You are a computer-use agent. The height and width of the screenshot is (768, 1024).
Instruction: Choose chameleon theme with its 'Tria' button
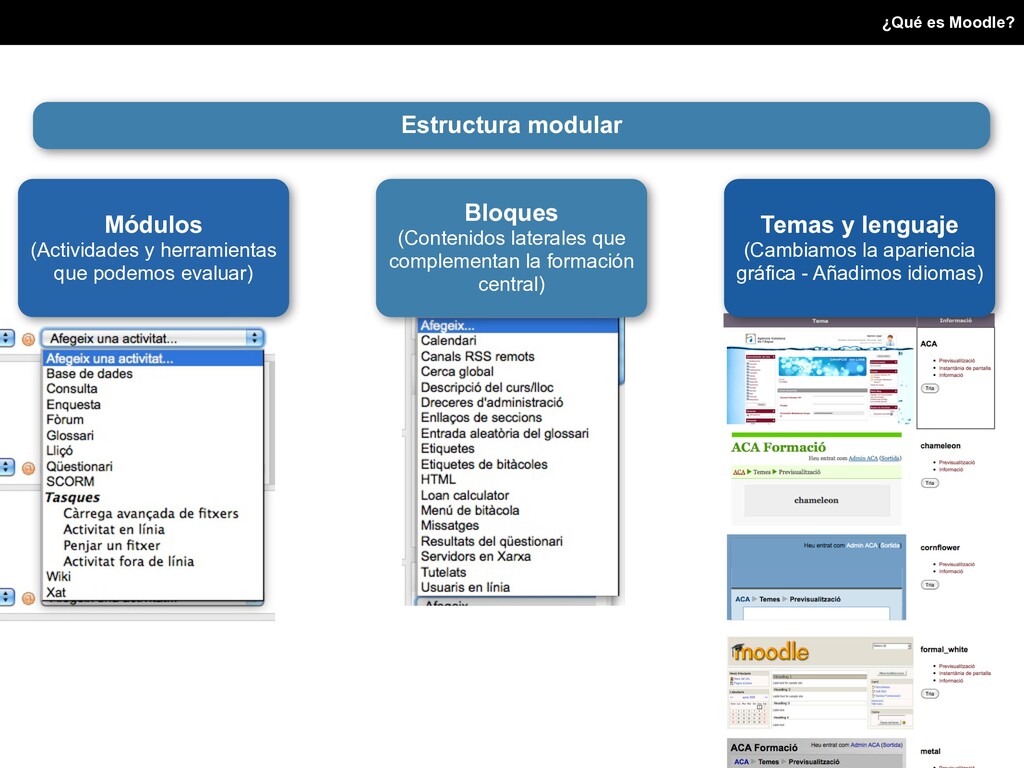pyautogui.click(x=929, y=483)
